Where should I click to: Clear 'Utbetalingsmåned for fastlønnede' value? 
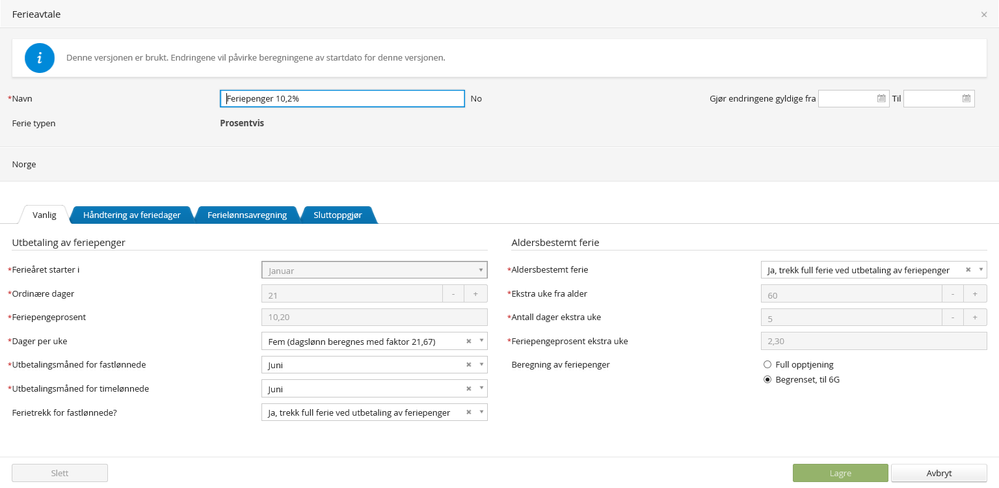(x=468, y=365)
